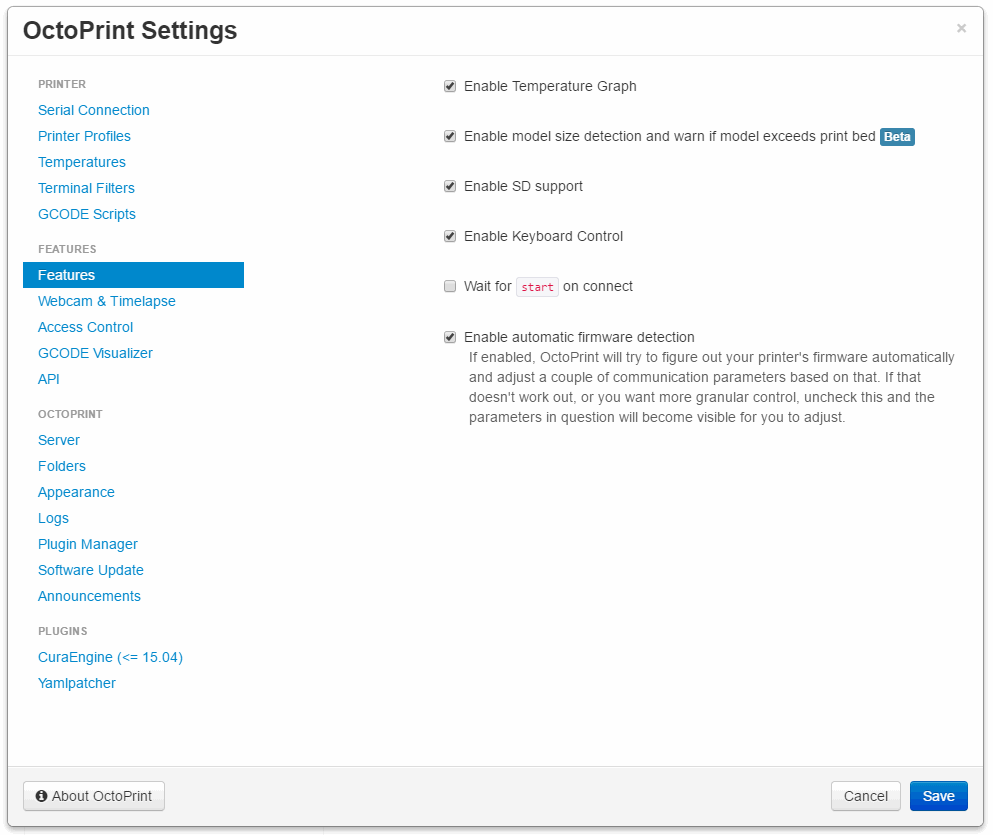Click the Beta badge label
The image size is (993, 835).
[897, 137]
